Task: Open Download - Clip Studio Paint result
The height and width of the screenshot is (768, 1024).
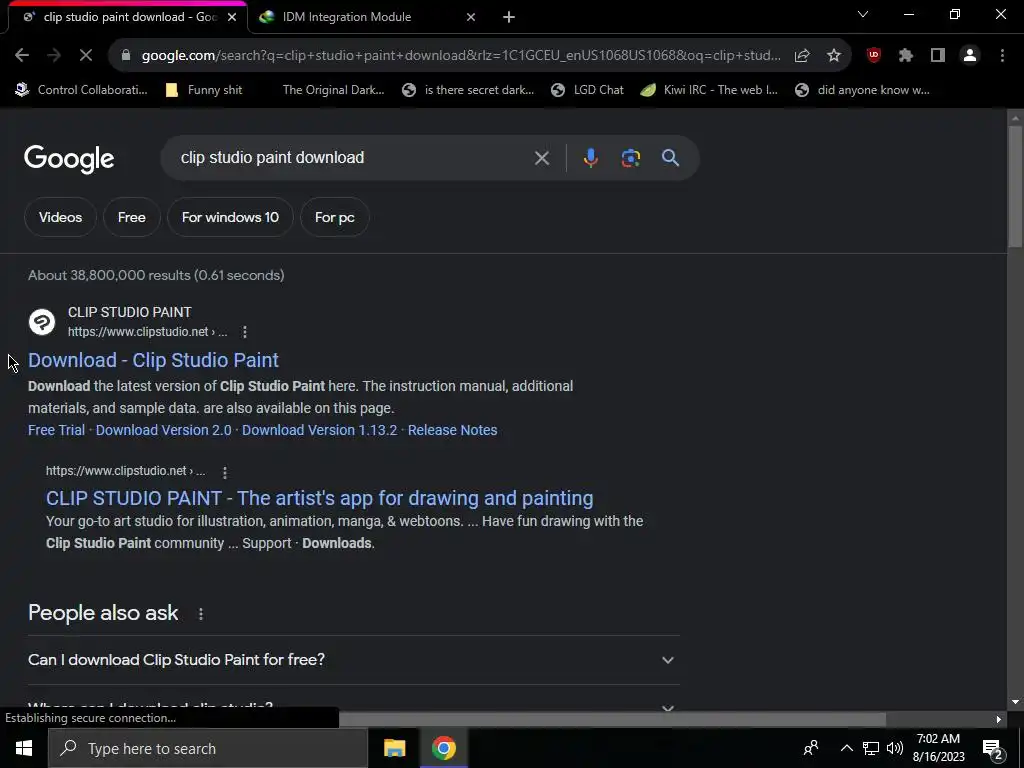Action: click(153, 360)
